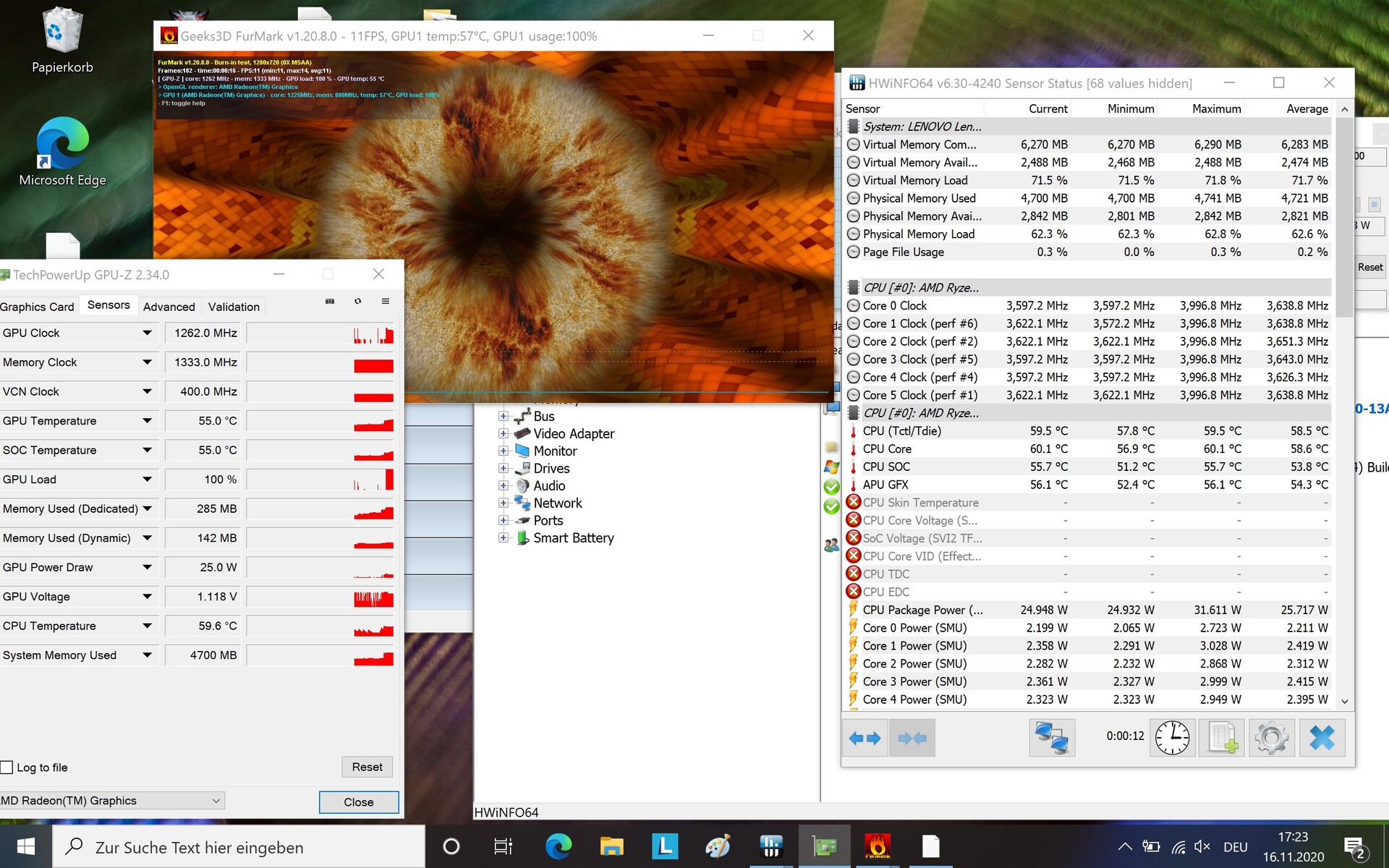
Task: Click the expand columns arrows button in HWiNFO
Action: pos(865,738)
